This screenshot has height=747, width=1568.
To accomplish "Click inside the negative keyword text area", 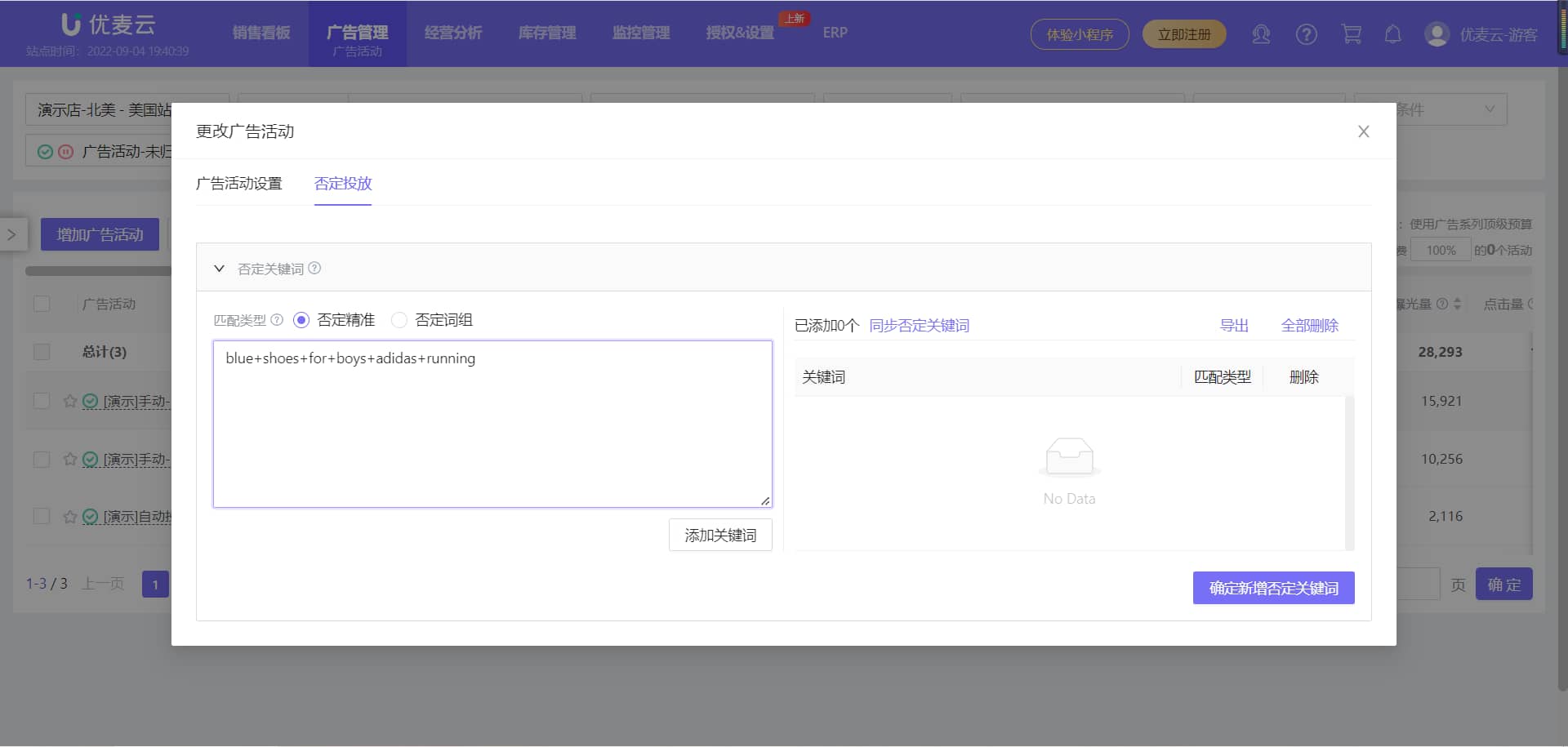I will [492, 425].
